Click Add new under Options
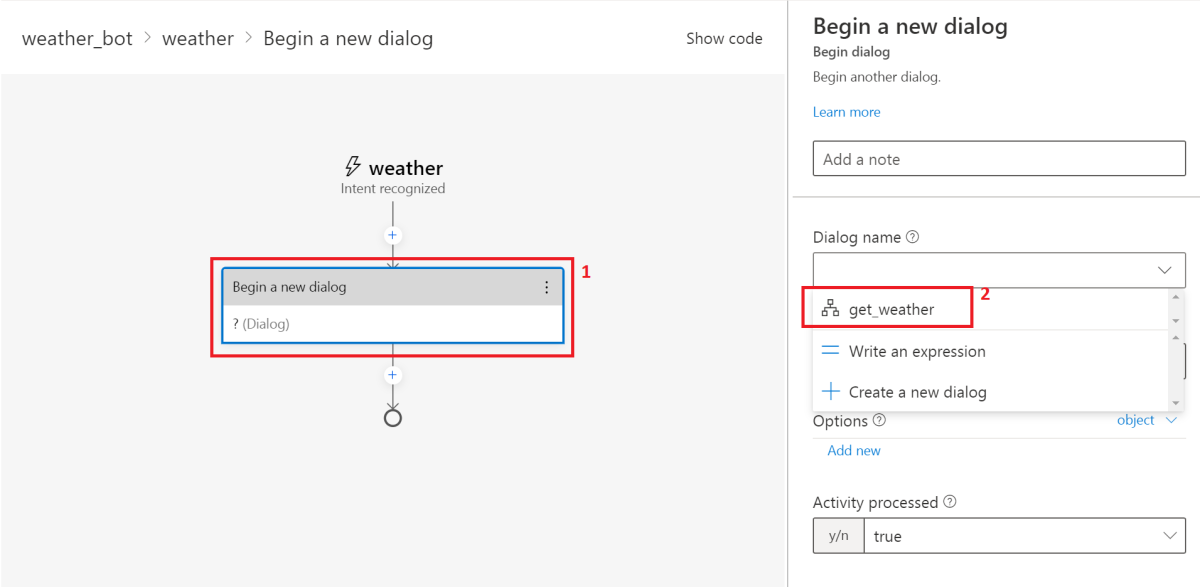This screenshot has height=587, width=1200. 854,451
